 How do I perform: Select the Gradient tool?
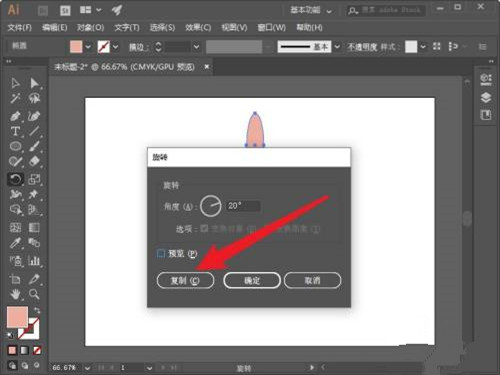34,228
